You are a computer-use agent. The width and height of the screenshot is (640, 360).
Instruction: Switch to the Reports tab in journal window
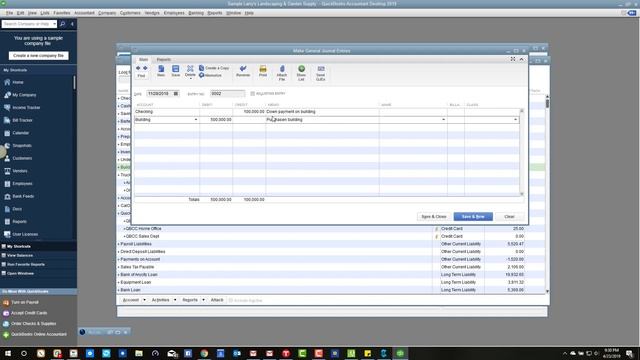pos(164,60)
